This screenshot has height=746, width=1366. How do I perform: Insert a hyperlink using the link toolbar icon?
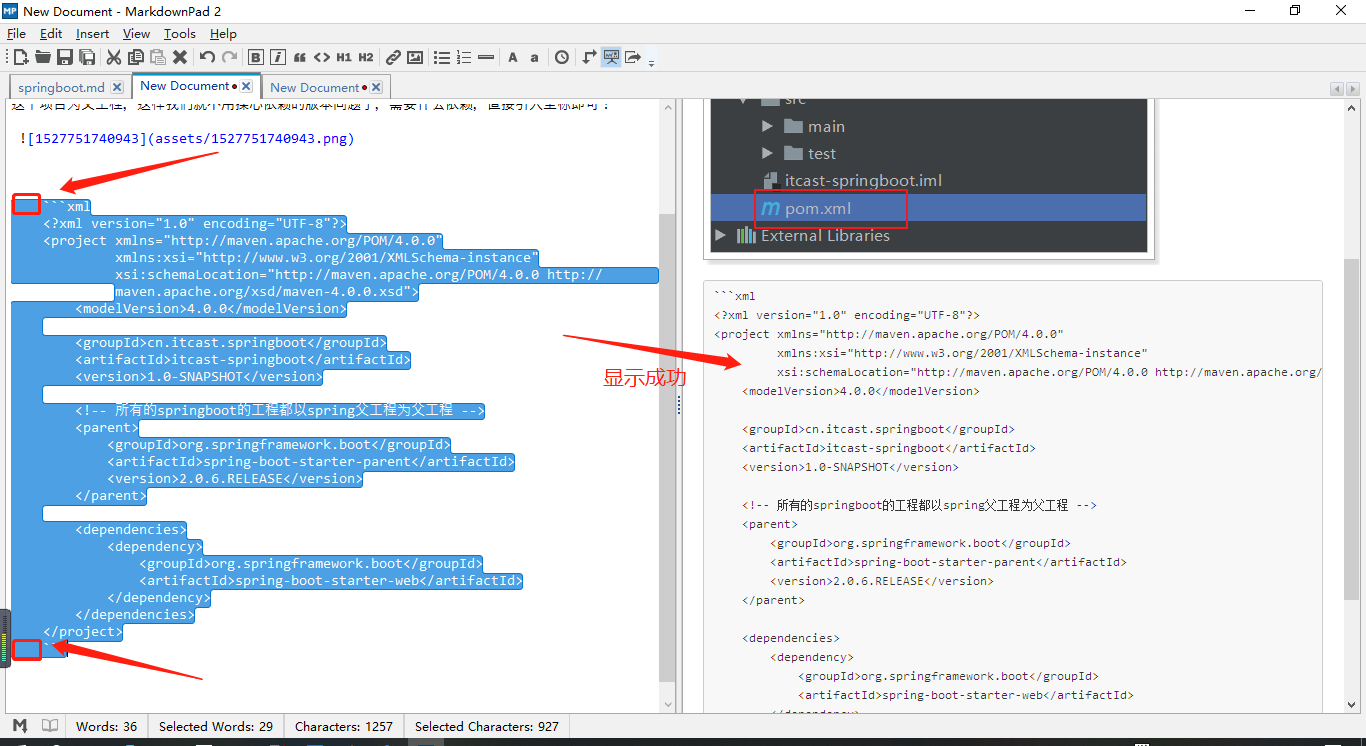pyautogui.click(x=393, y=57)
